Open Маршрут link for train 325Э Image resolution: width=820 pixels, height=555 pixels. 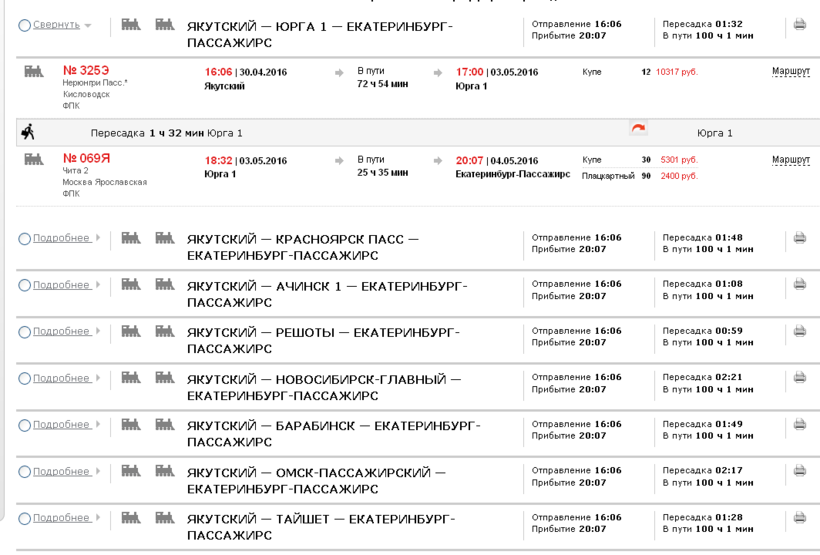point(791,71)
